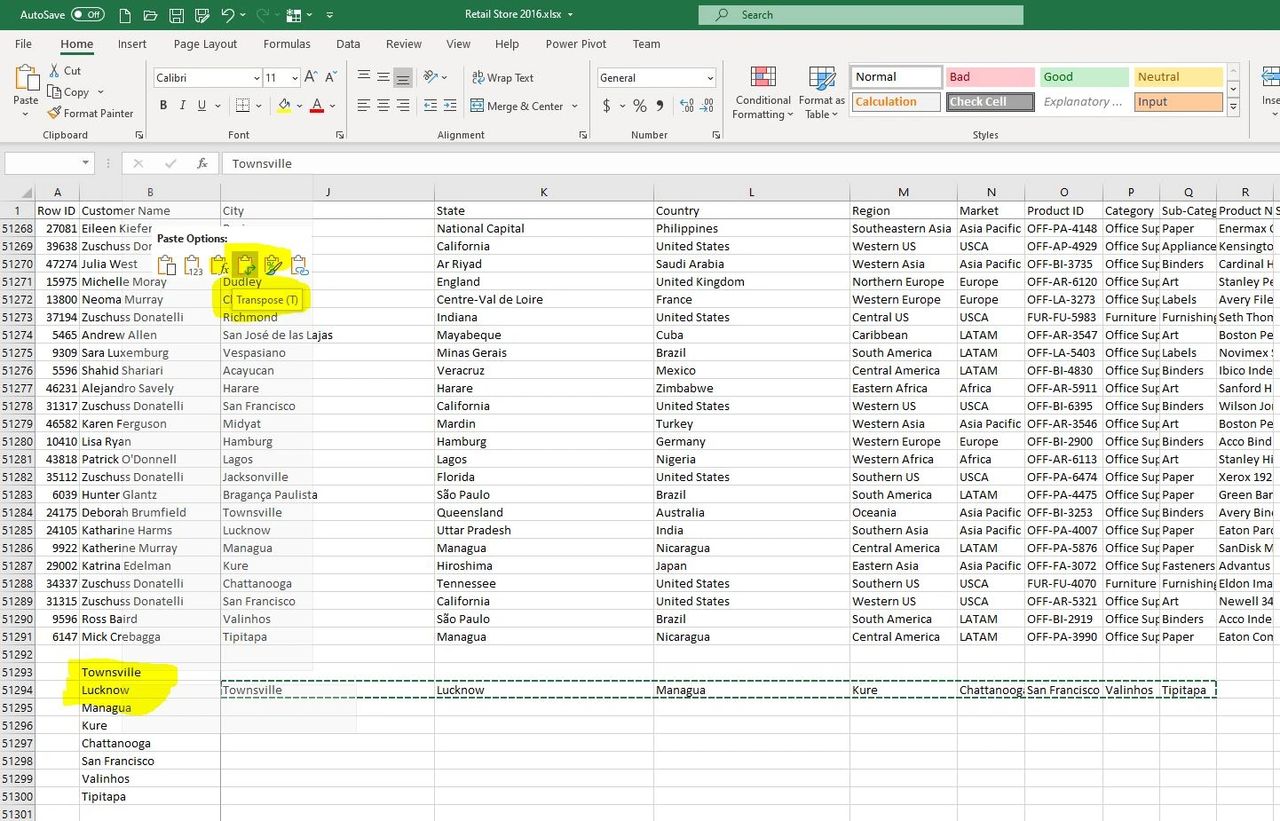Image resolution: width=1280 pixels, height=821 pixels.
Task: Click the Format Painter tool
Action: point(90,113)
